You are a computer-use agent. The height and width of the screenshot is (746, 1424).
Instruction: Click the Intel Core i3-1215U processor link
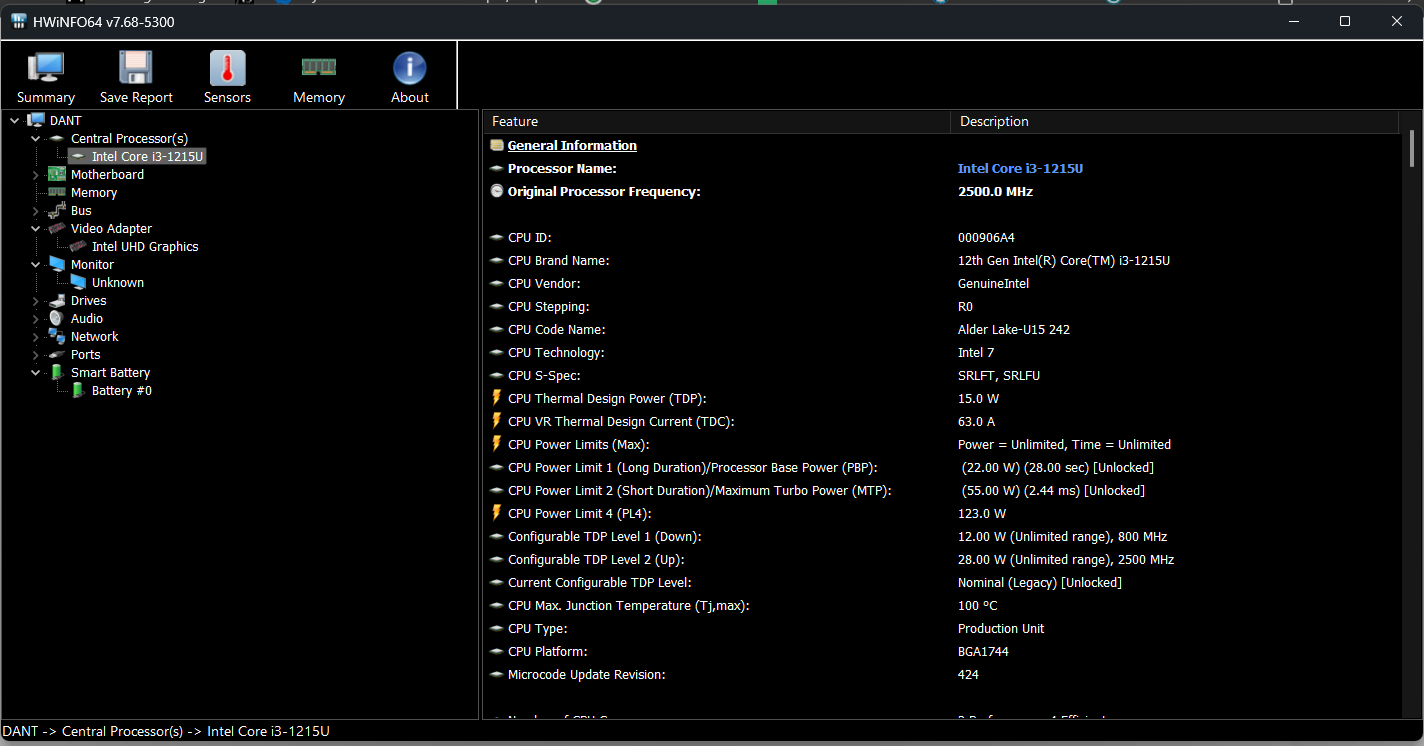point(1020,169)
